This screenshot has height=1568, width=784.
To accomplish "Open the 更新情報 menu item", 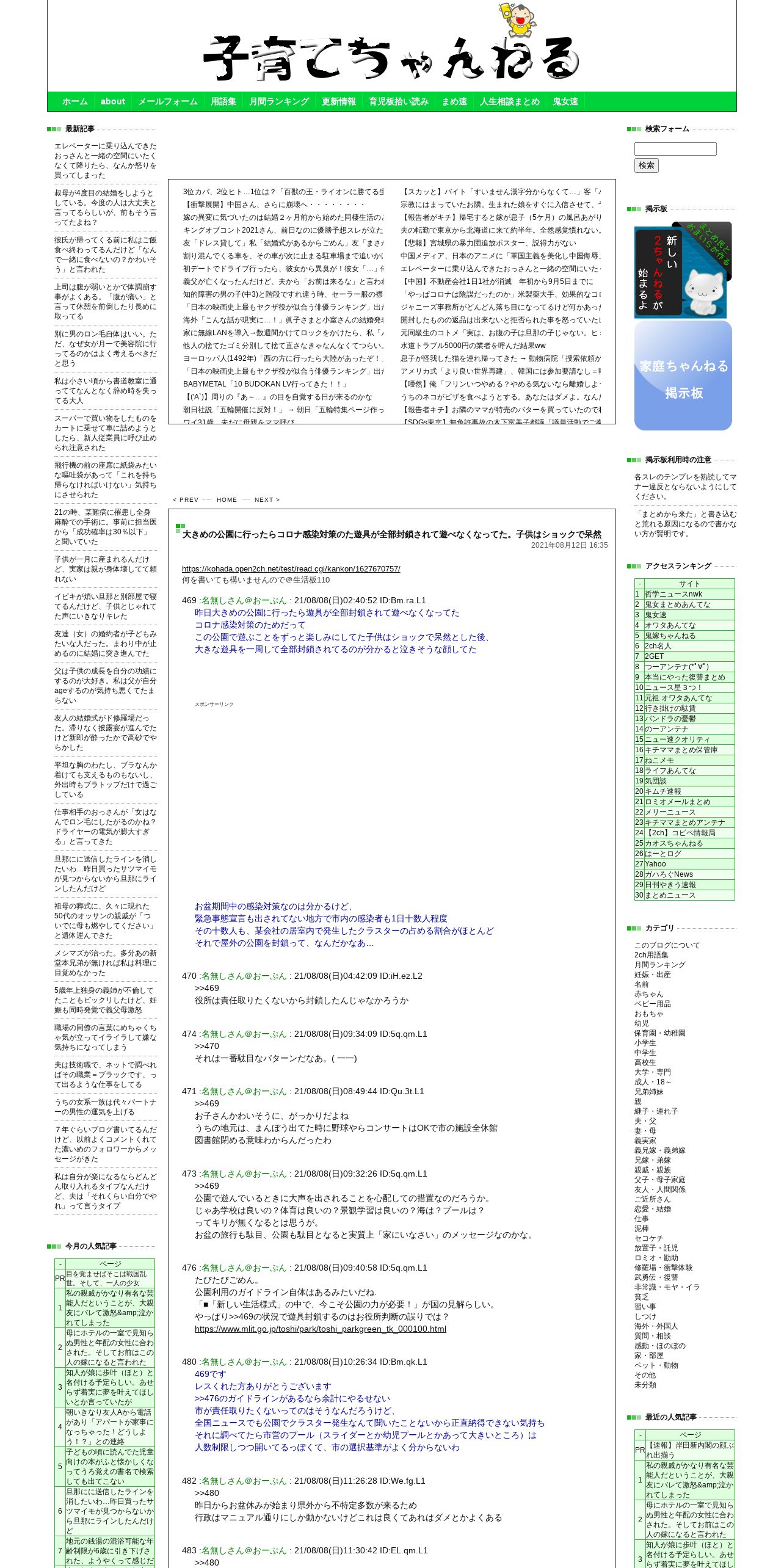I will pyautogui.click(x=339, y=101).
